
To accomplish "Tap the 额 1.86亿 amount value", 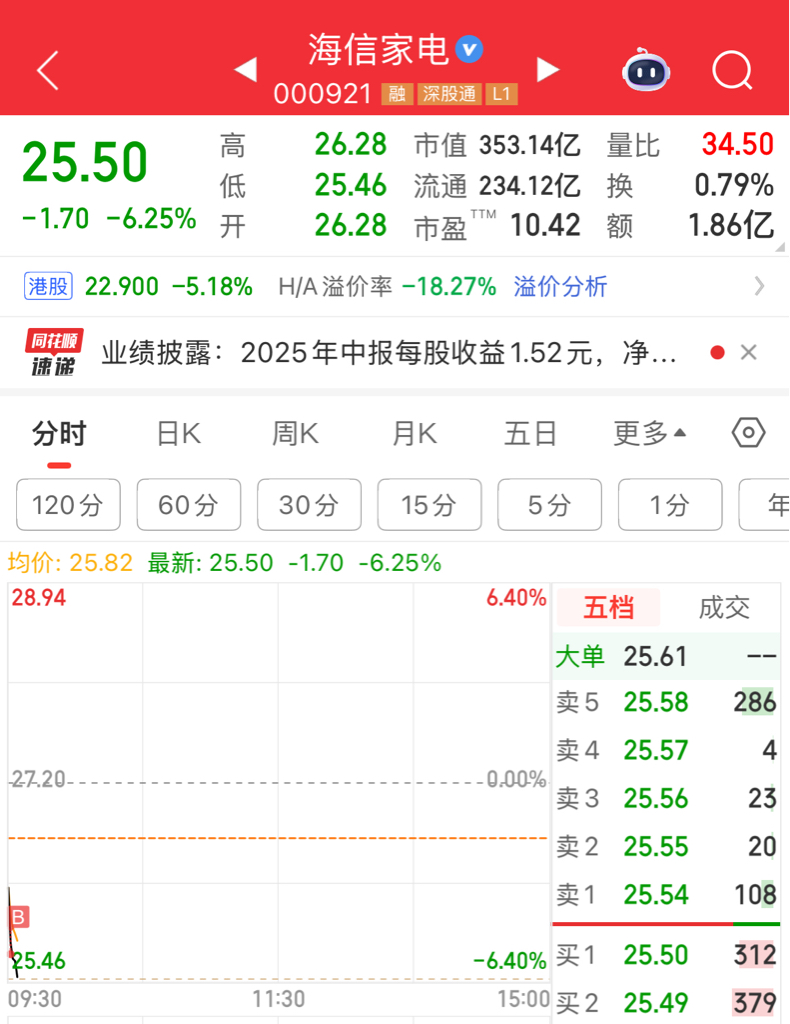I will (731, 226).
